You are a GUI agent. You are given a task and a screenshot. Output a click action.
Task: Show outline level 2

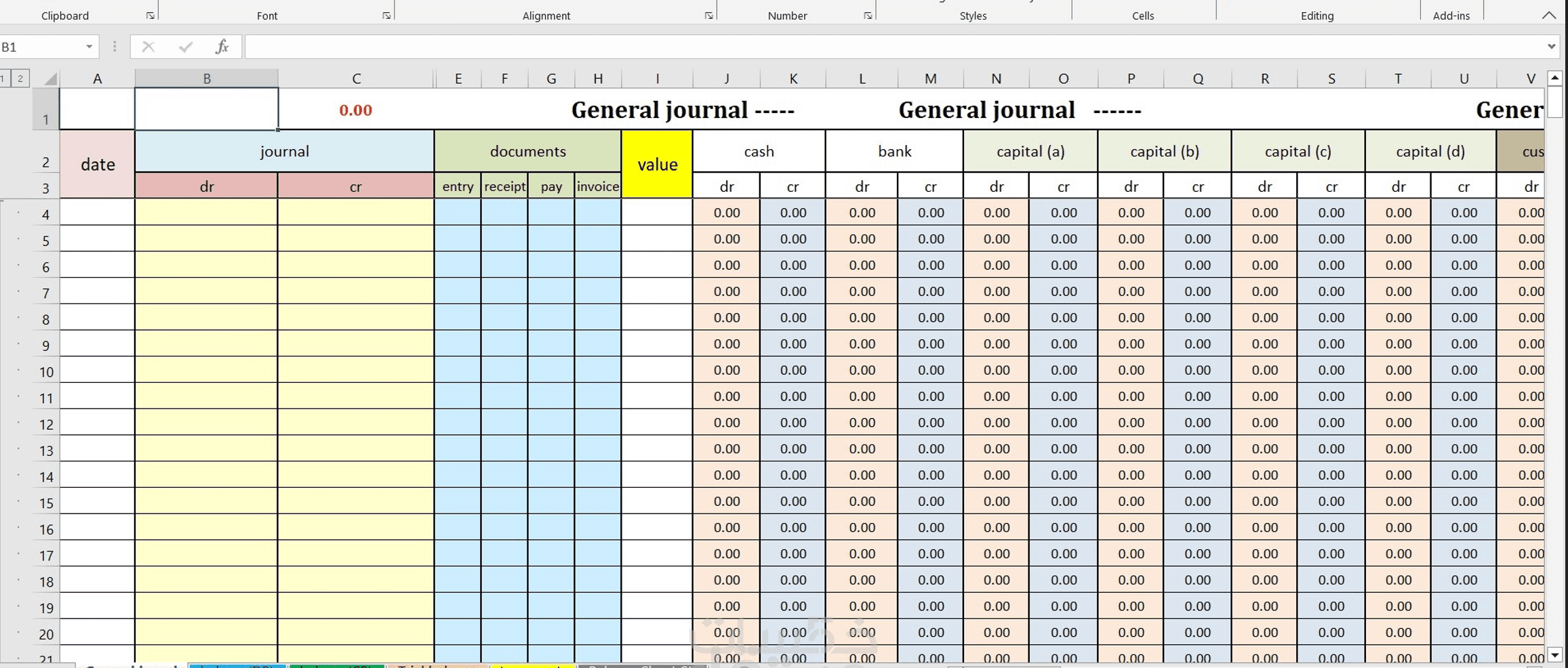(20, 79)
